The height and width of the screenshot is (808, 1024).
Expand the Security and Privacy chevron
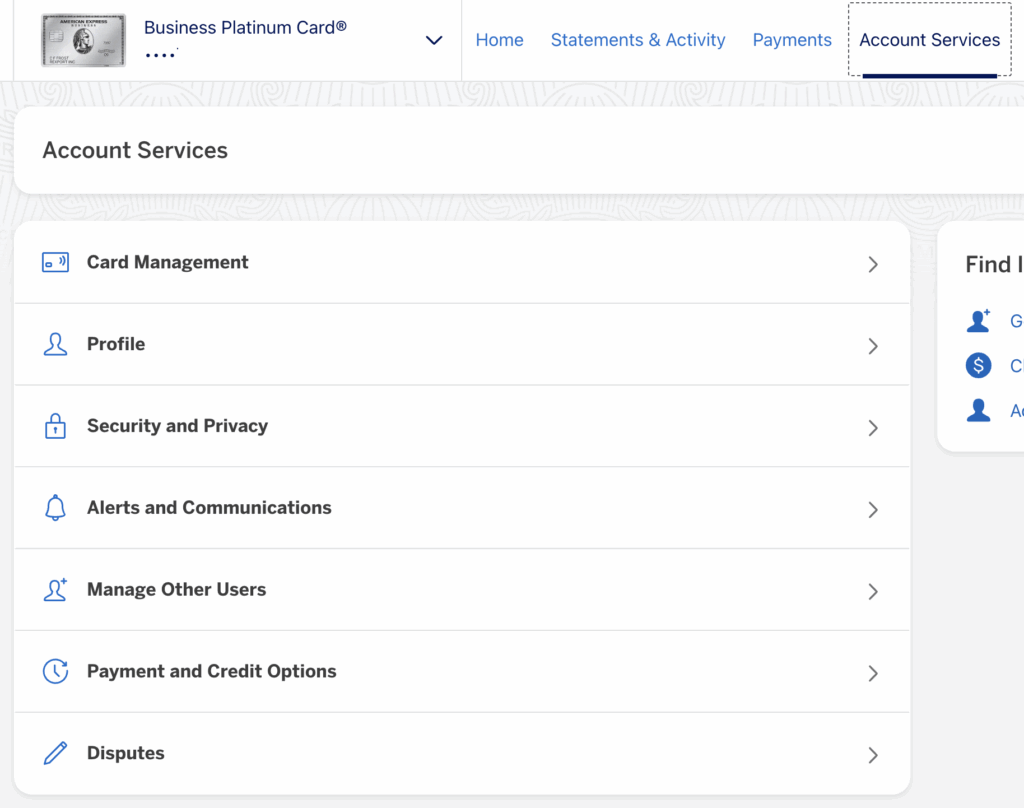(873, 428)
